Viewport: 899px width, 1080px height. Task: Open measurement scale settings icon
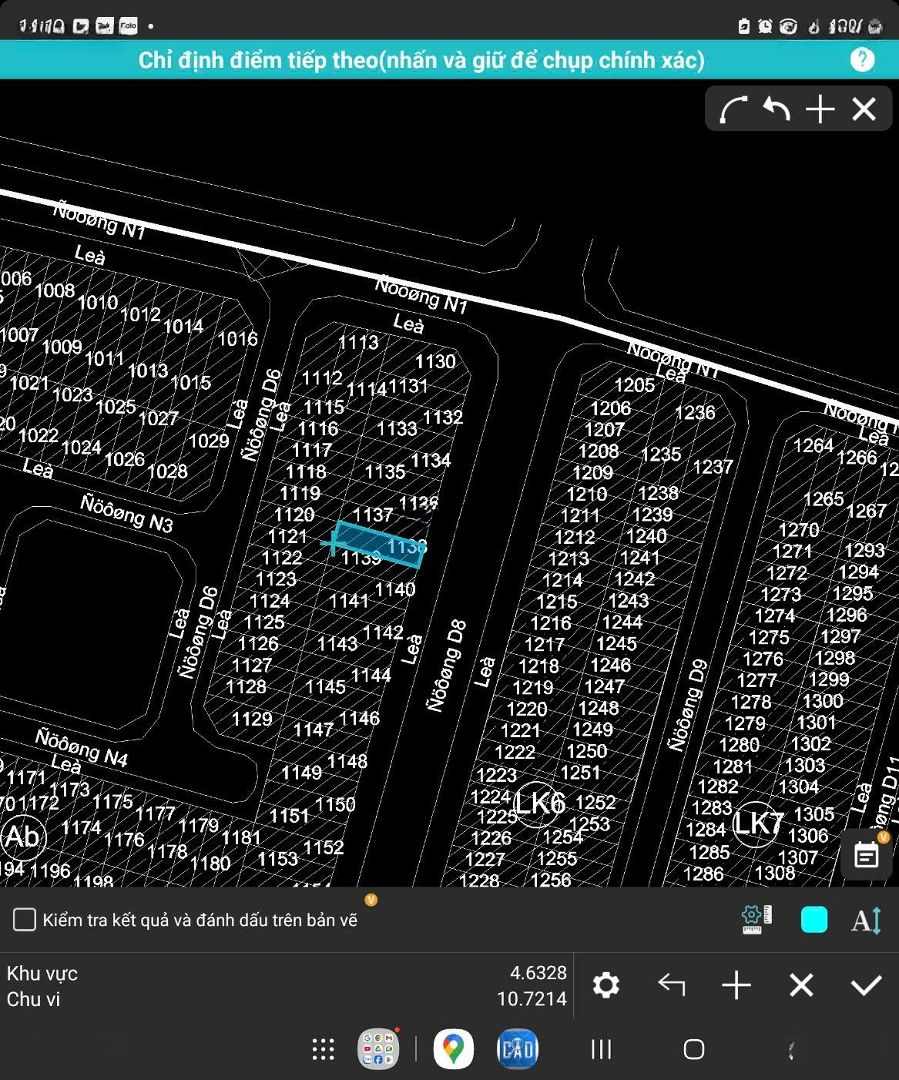pyautogui.click(x=757, y=920)
